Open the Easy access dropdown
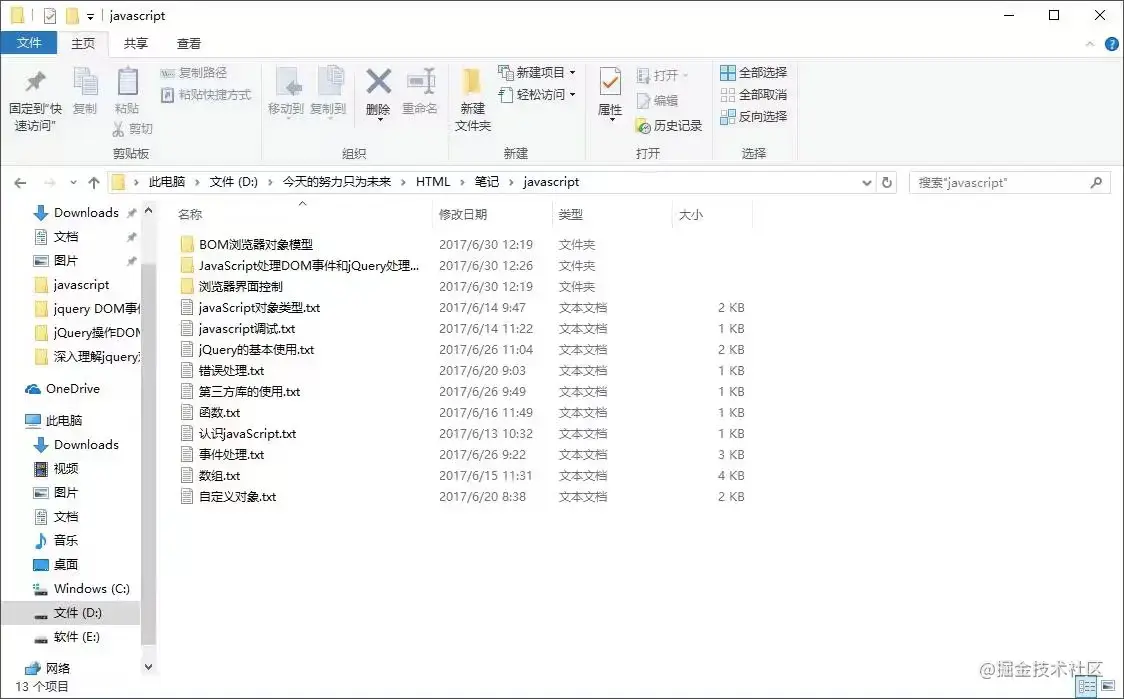This screenshot has height=699, width=1124. click(537, 95)
